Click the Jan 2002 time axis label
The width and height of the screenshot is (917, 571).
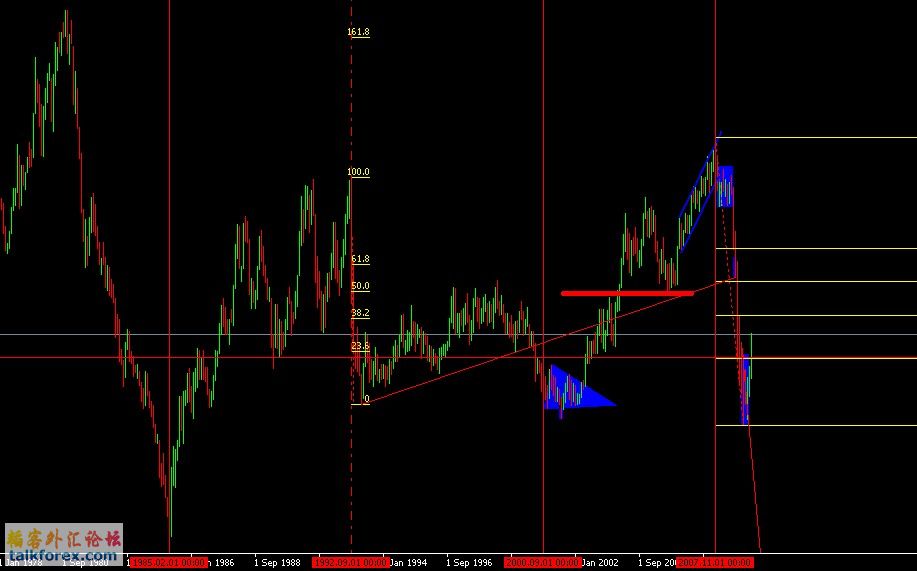[x=601, y=563]
